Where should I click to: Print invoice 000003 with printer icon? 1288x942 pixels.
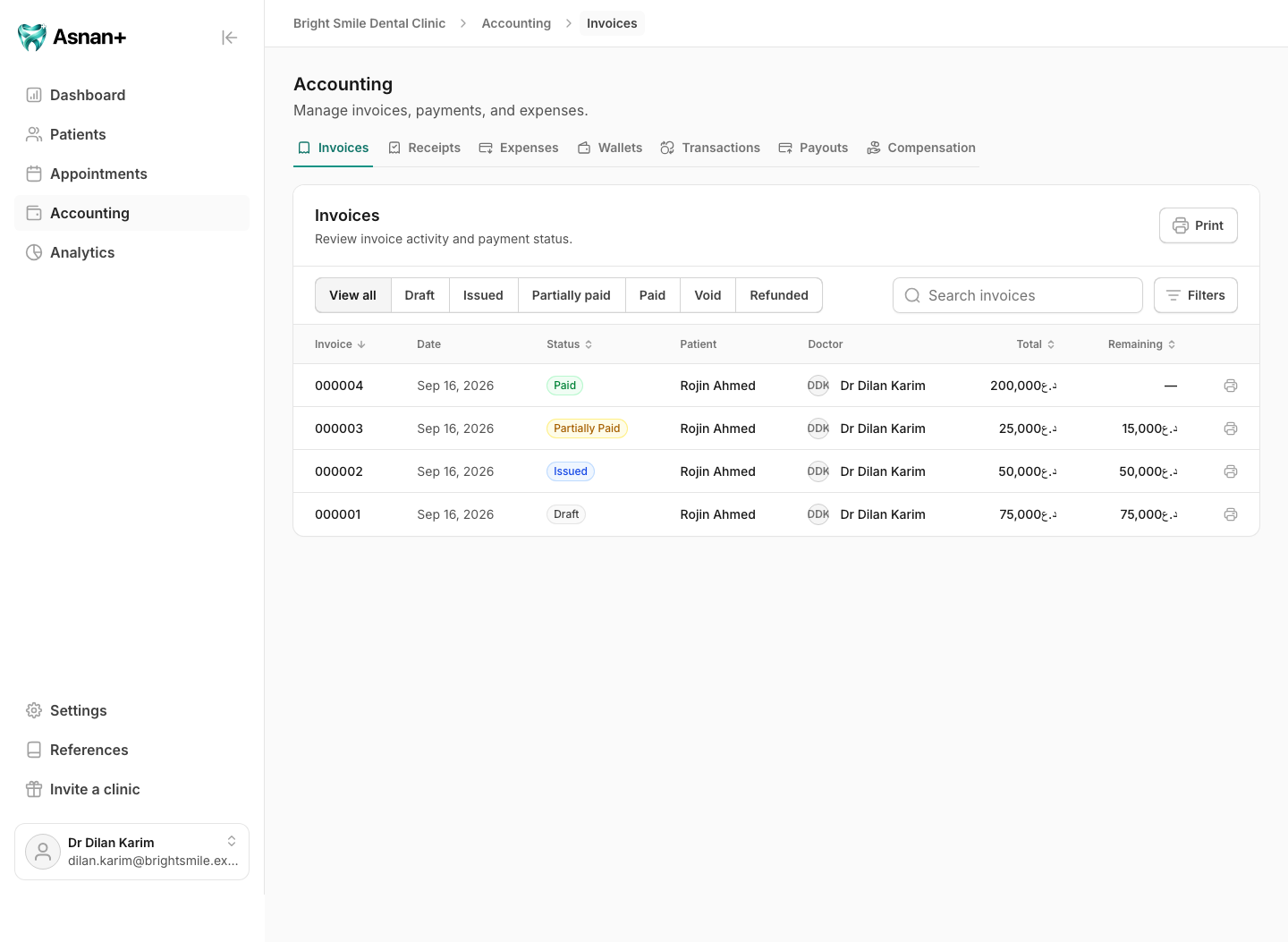click(x=1231, y=429)
